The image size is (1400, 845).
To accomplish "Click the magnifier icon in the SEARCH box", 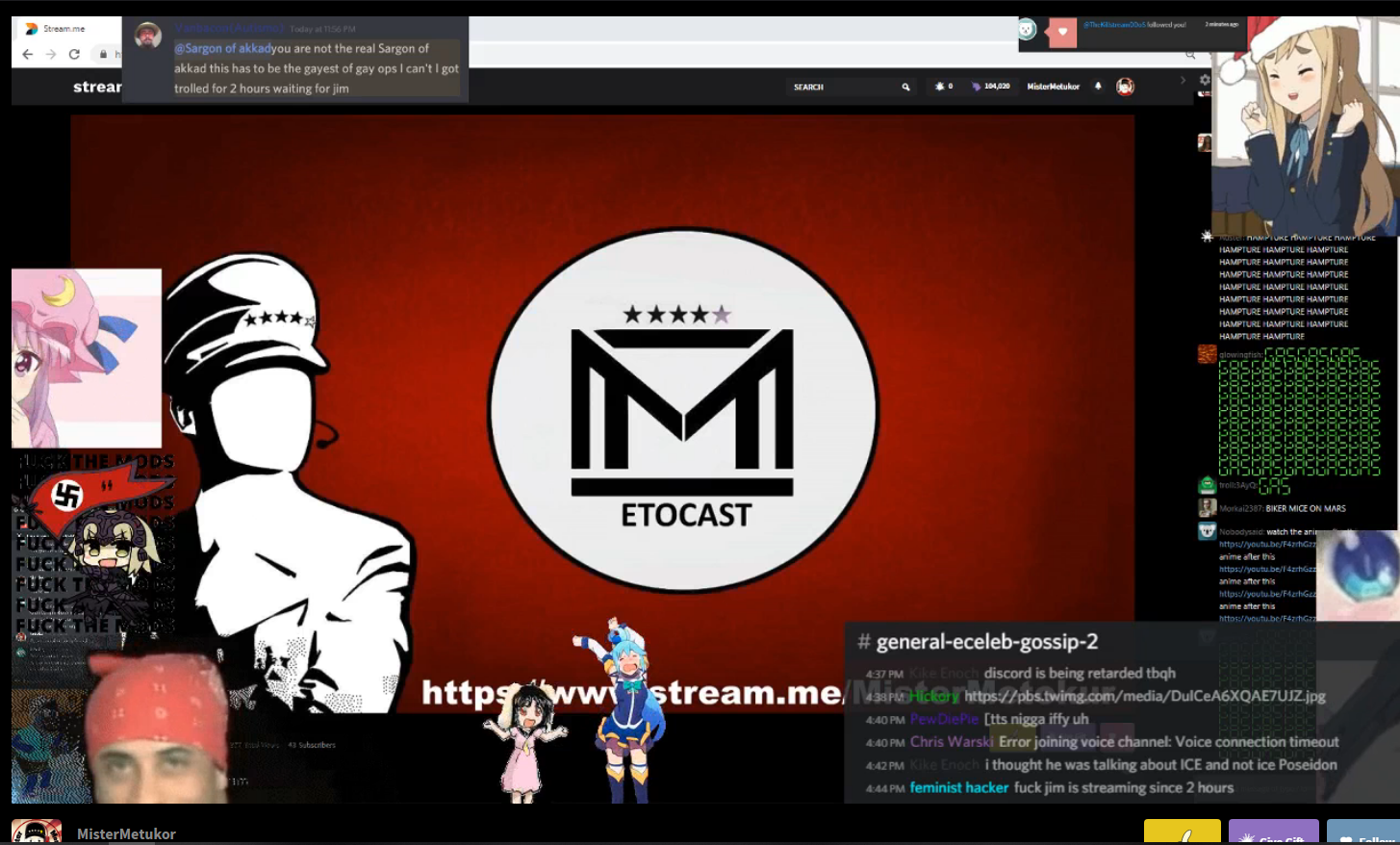I will [905, 87].
